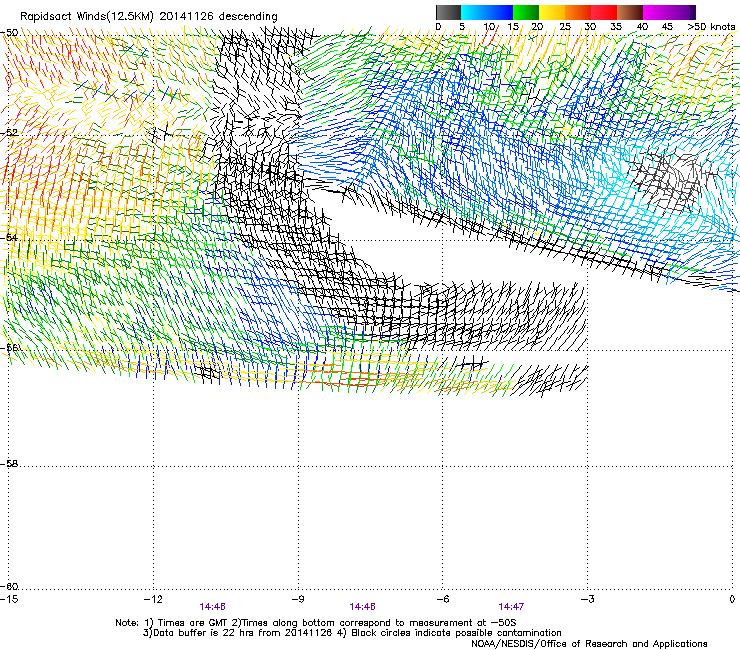Click the '-56' latitude axis label
This screenshot has width=740, height=650.
(x=9, y=347)
